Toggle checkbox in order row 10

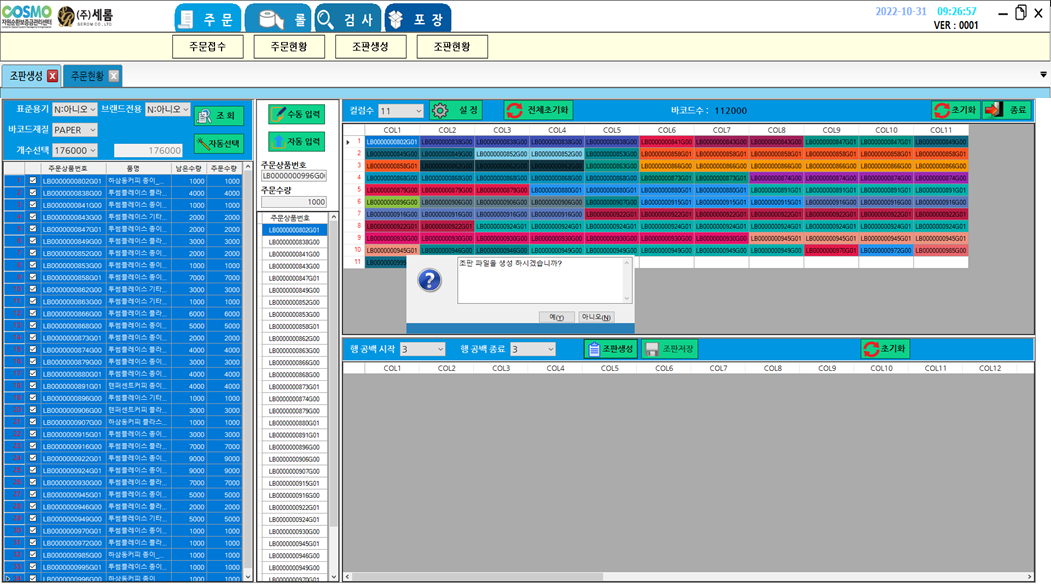[33, 290]
